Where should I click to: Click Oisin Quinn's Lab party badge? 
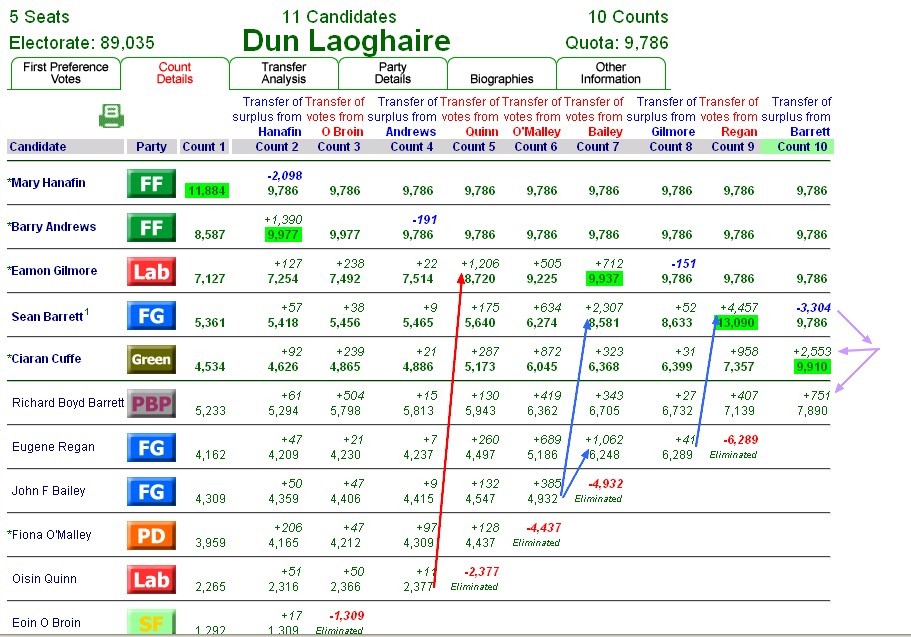(x=151, y=579)
